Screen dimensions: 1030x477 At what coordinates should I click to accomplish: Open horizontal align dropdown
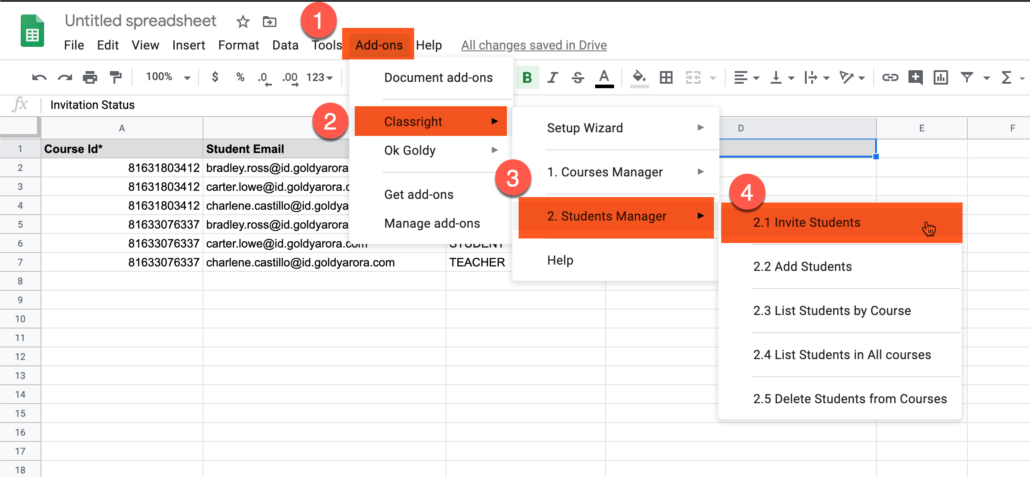pyautogui.click(x=745, y=78)
